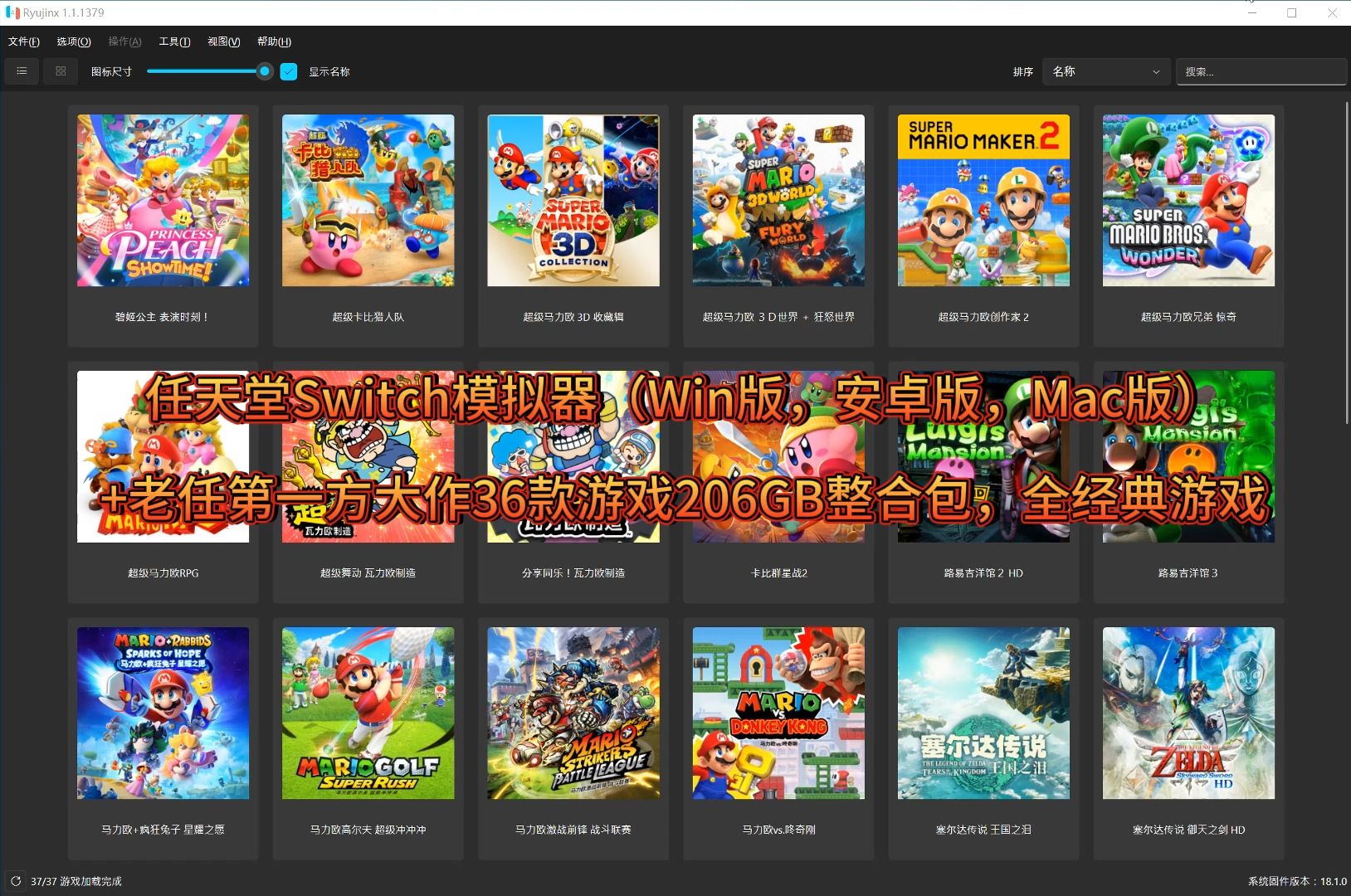The image size is (1351, 896).
Task: Select 超级卡比猎人队 game cover
Action: (x=368, y=200)
